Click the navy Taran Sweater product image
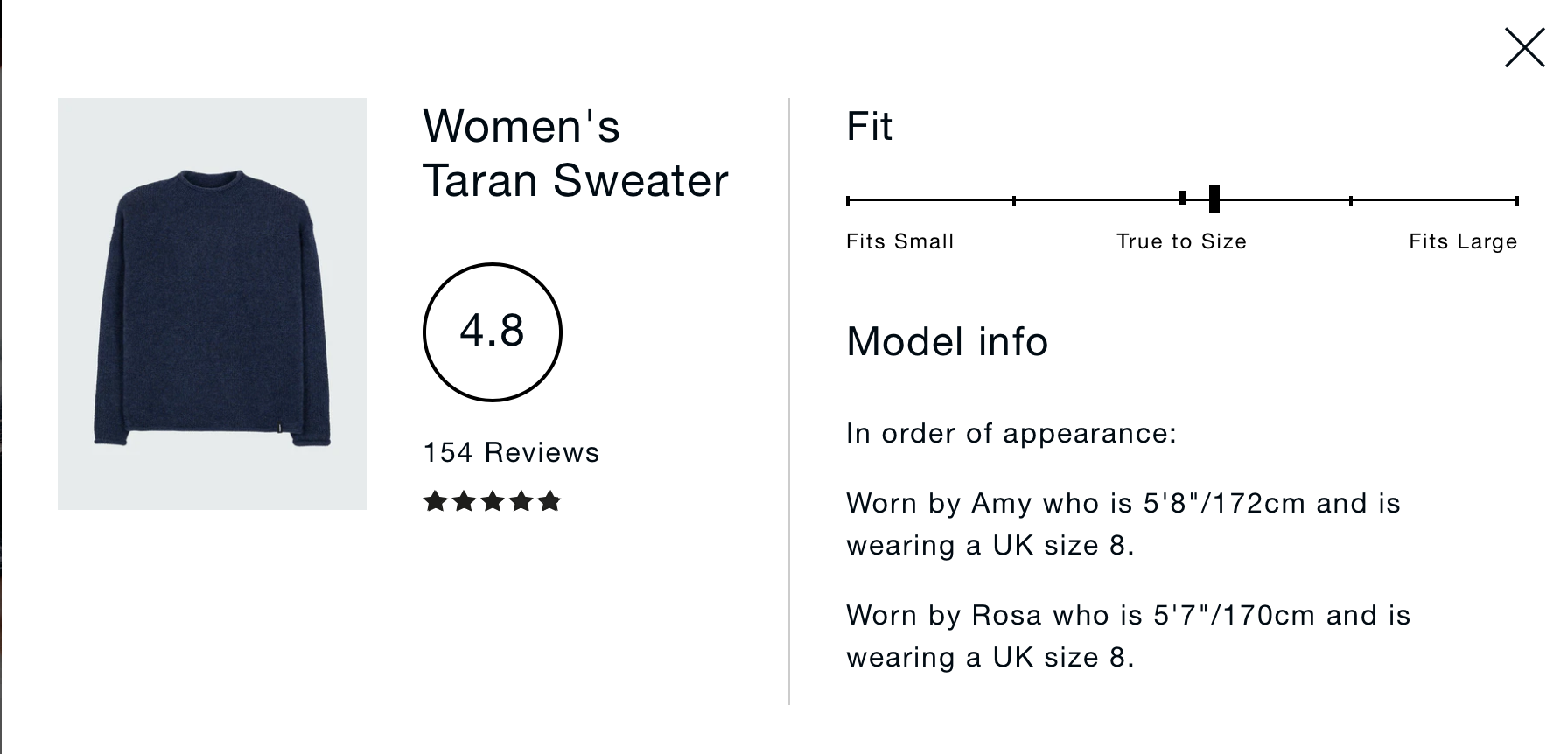The height and width of the screenshot is (754, 1568). (x=212, y=304)
